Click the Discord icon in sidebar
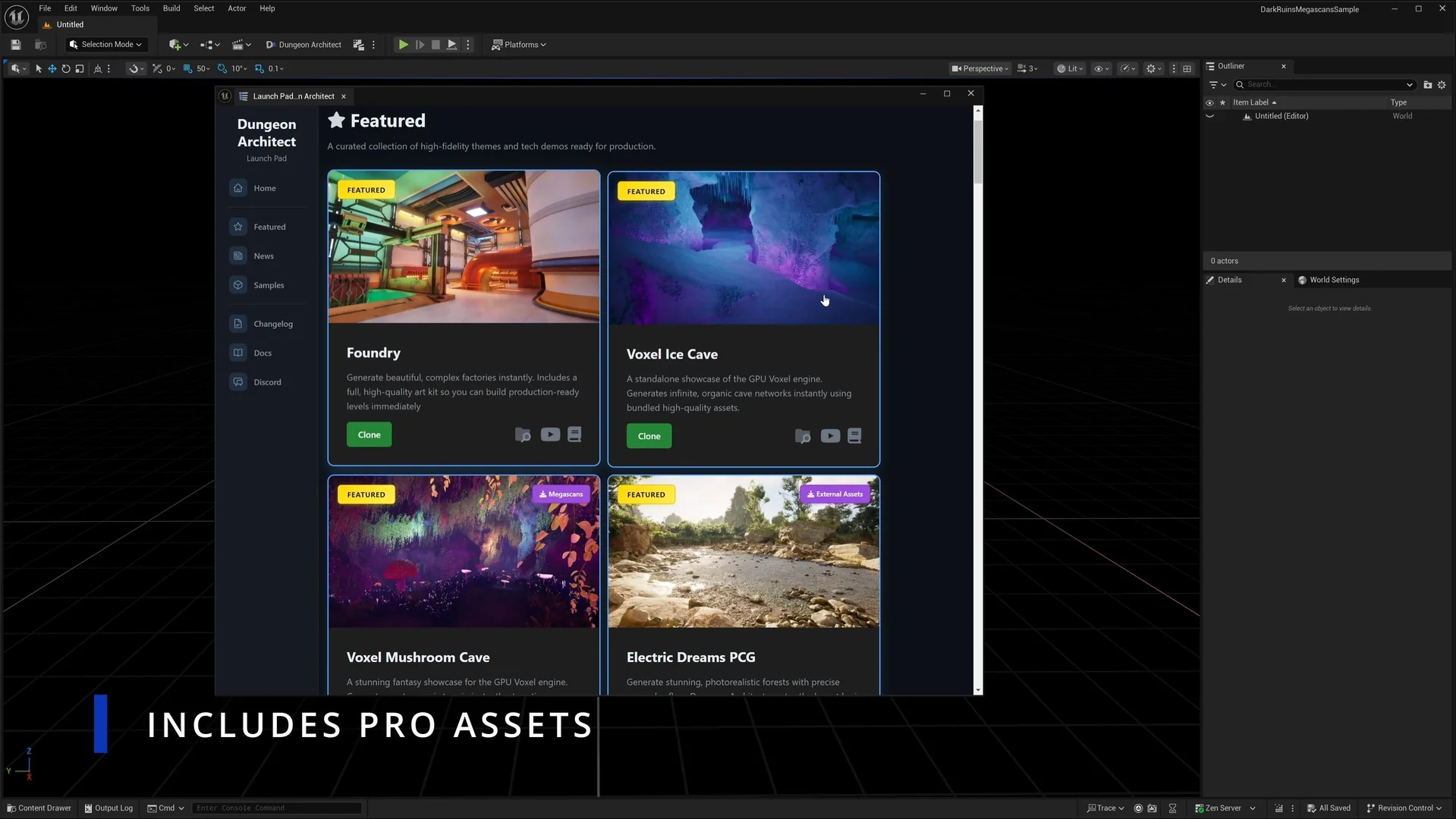1456x819 pixels. coord(238,382)
